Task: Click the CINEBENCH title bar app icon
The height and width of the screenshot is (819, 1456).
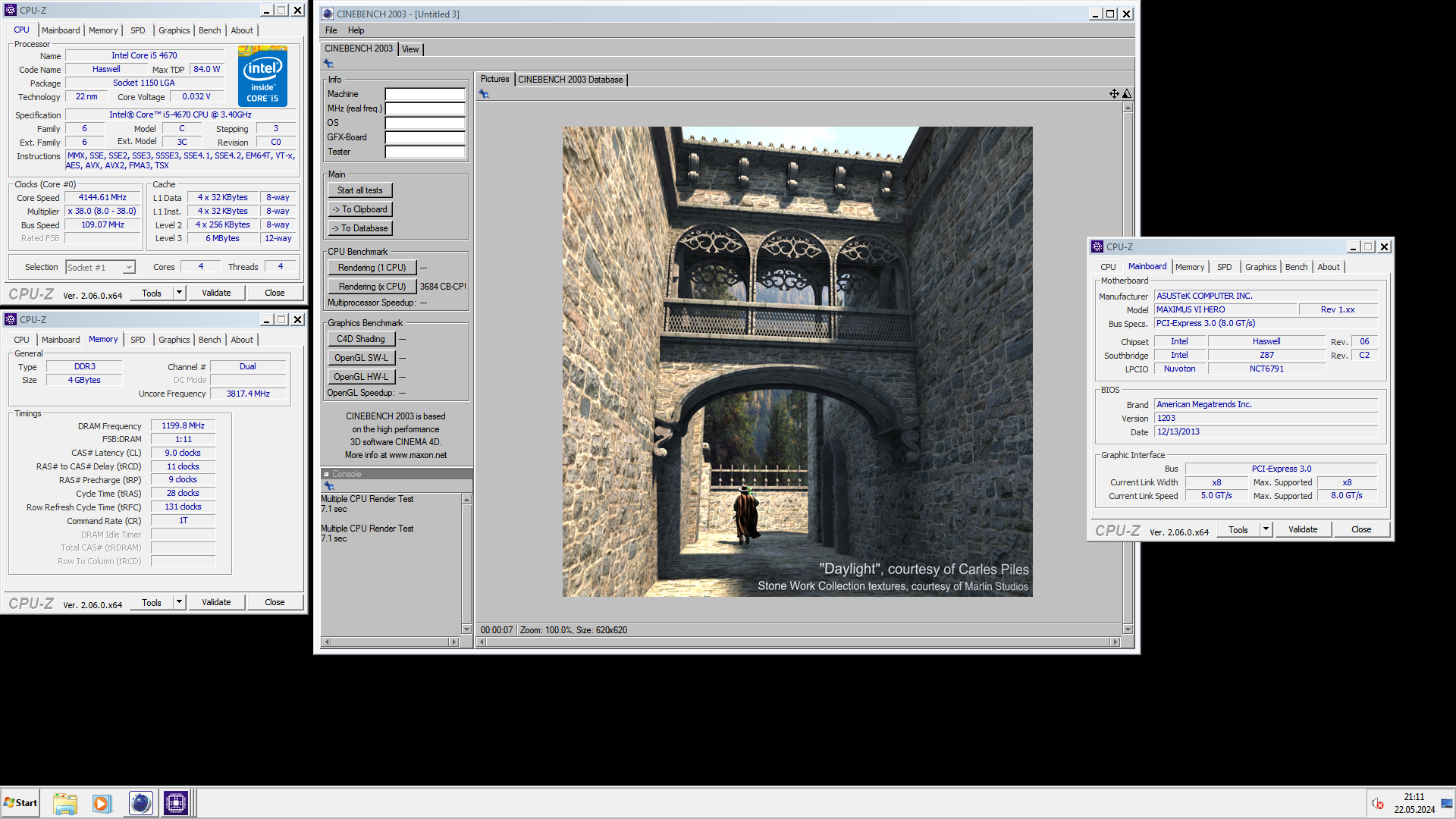Action: (328, 14)
